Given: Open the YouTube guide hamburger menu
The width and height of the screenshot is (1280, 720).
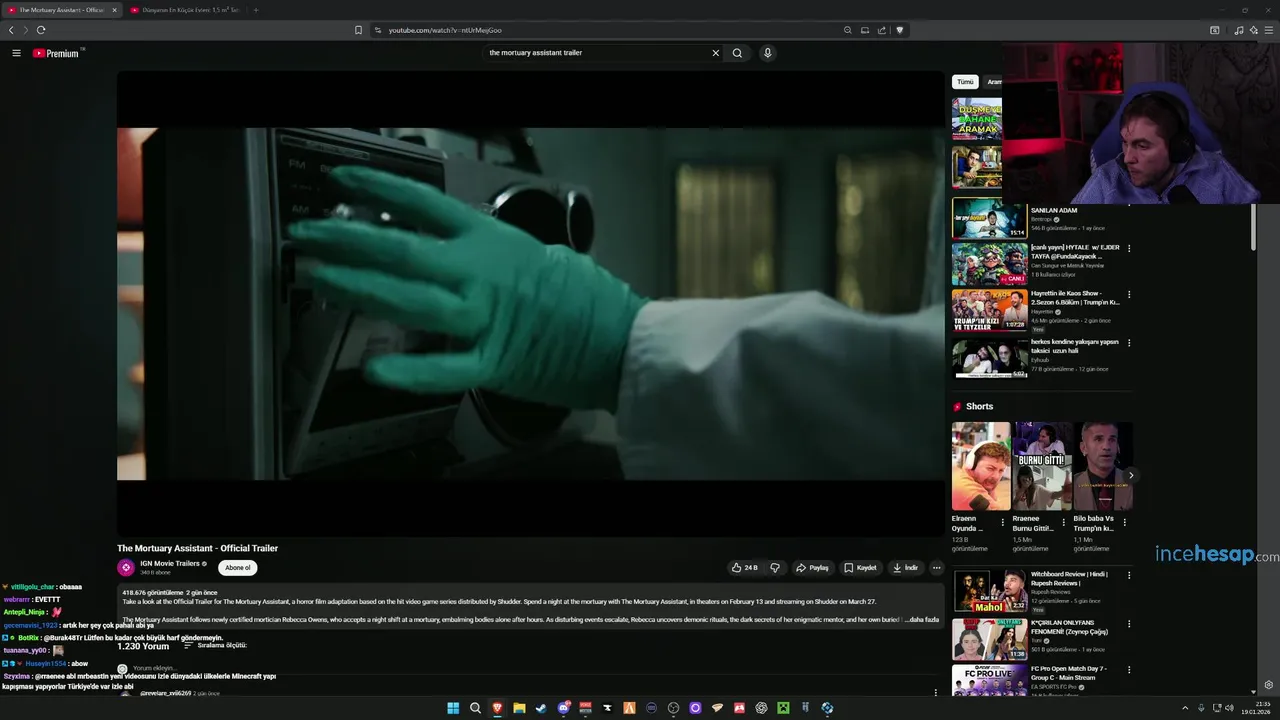Looking at the screenshot, I should (x=16, y=53).
